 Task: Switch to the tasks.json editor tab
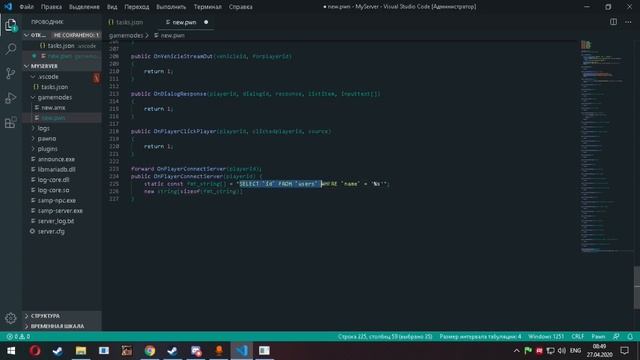coord(130,22)
